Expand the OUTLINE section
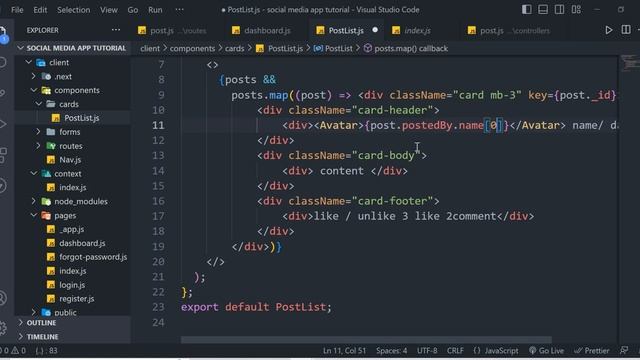The width and height of the screenshot is (640, 360). 73,323
